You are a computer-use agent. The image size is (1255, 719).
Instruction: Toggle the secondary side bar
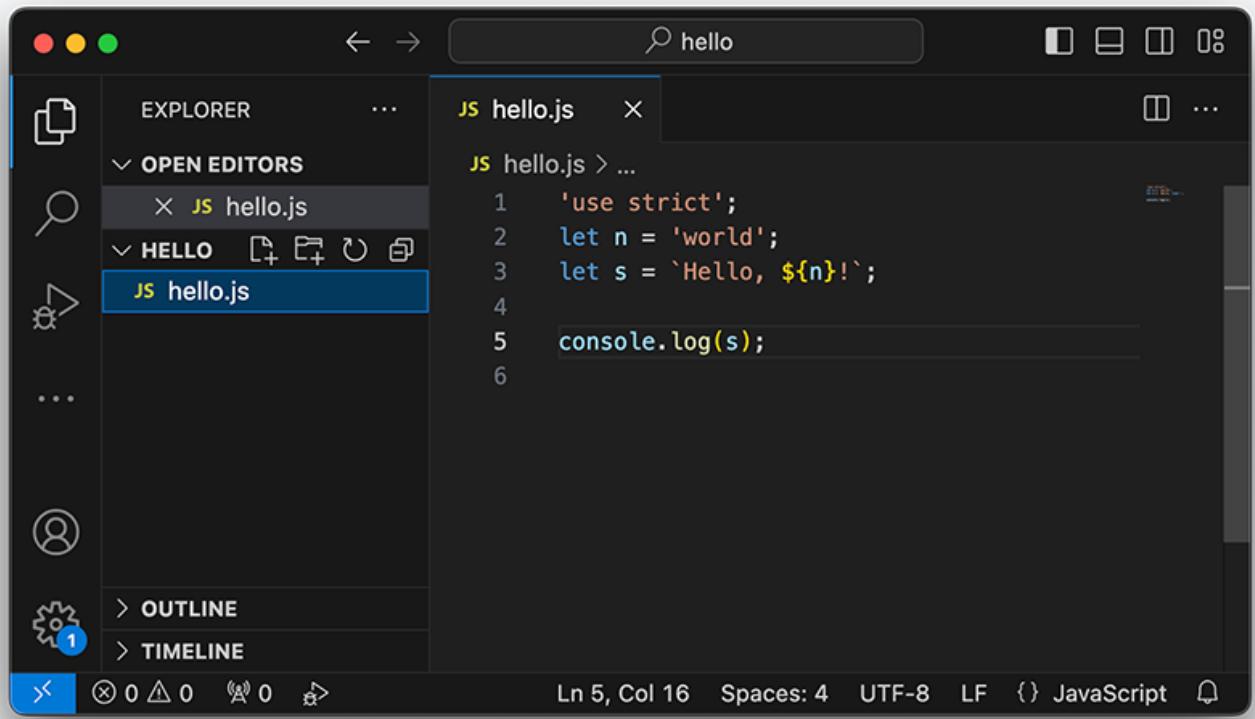click(x=1159, y=41)
